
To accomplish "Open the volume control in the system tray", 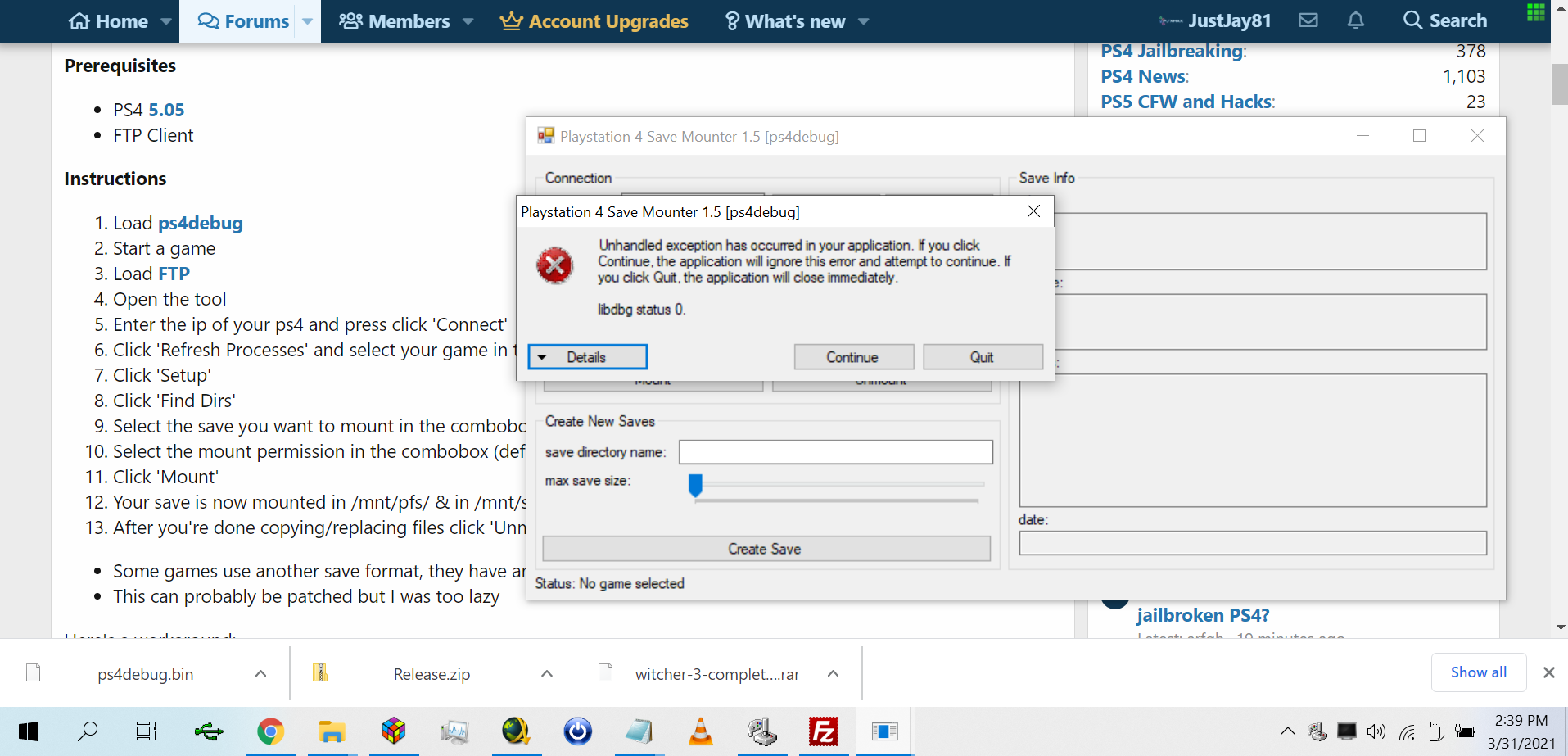I will click(1376, 731).
